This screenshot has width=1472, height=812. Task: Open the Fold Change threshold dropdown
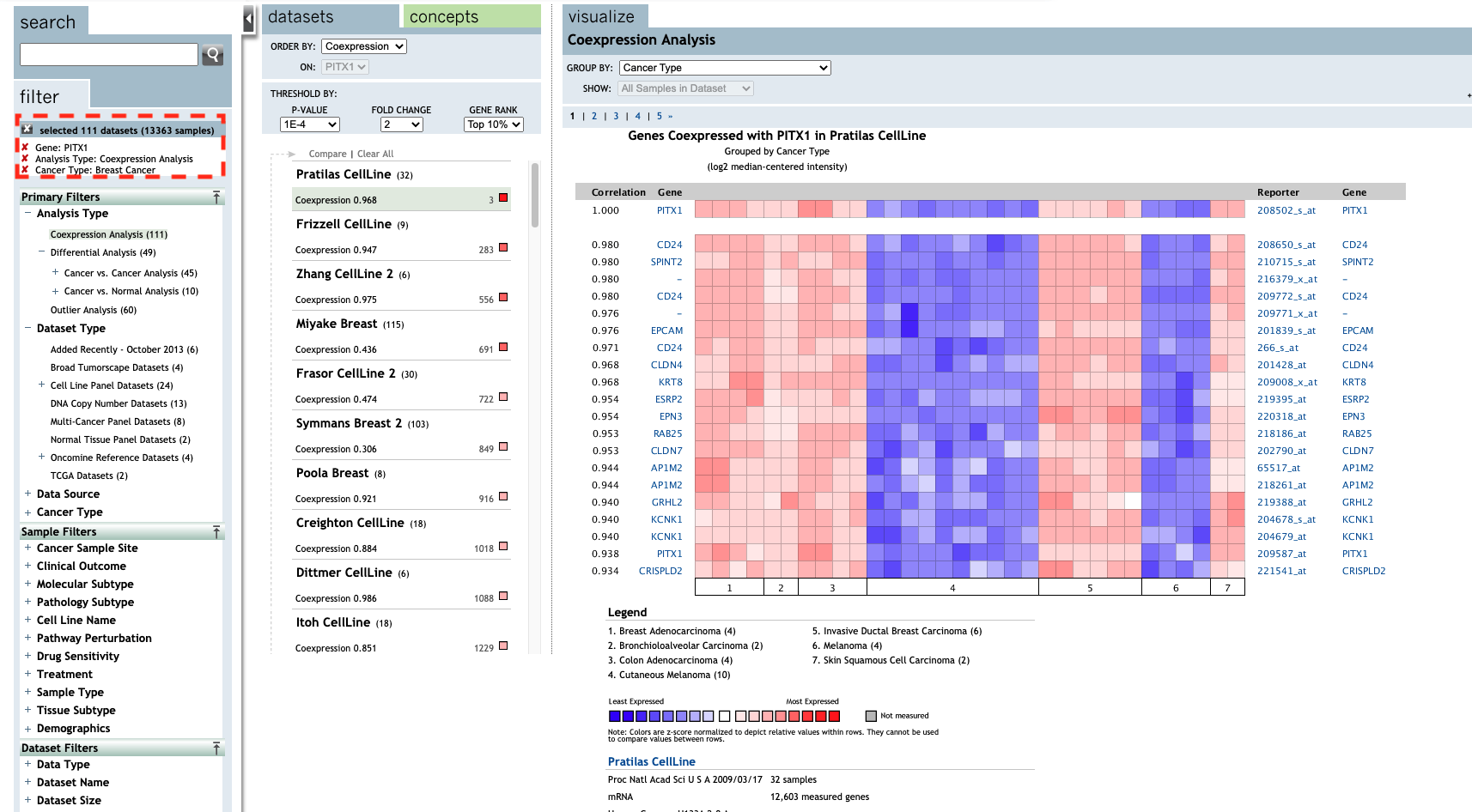click(402, 124)
